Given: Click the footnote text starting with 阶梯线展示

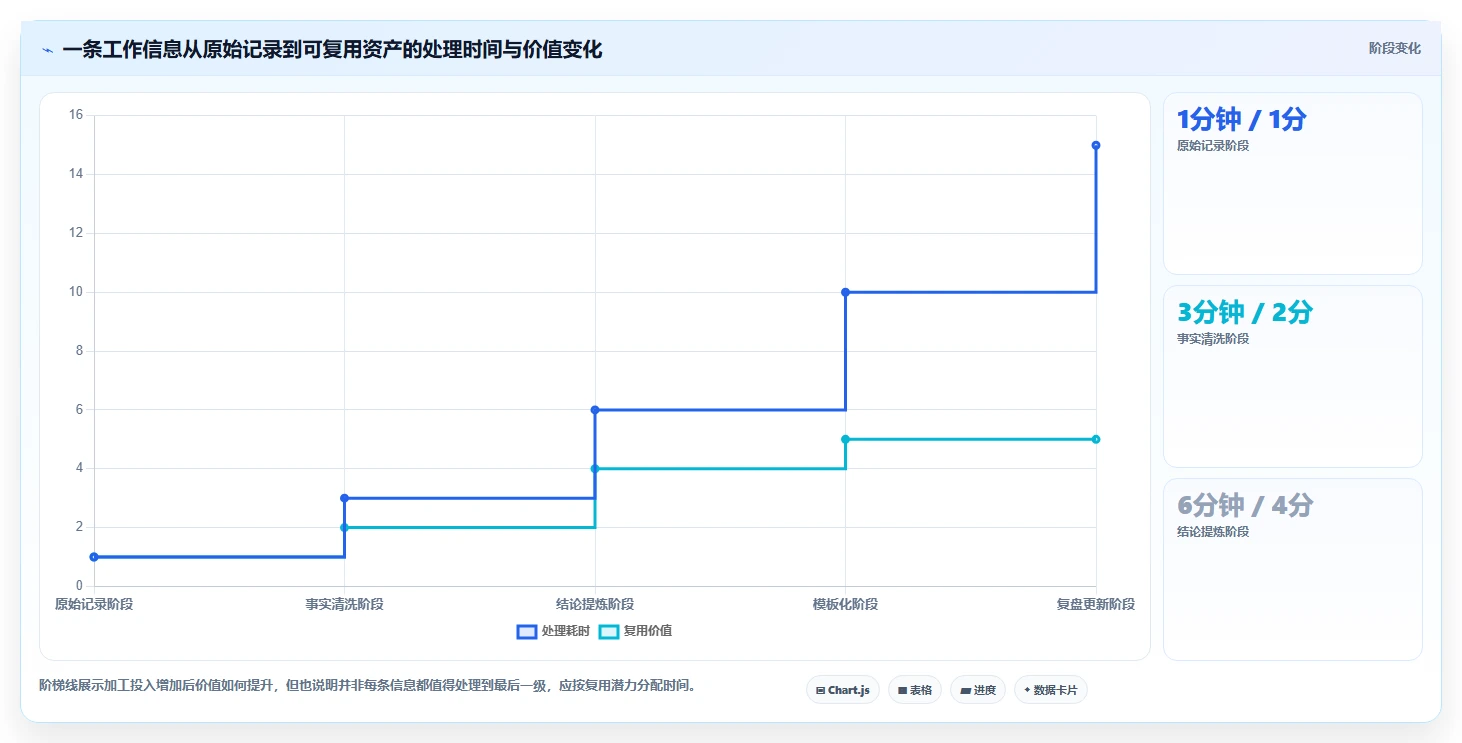Looking at the screenshot, I should [x=367, y=686].
